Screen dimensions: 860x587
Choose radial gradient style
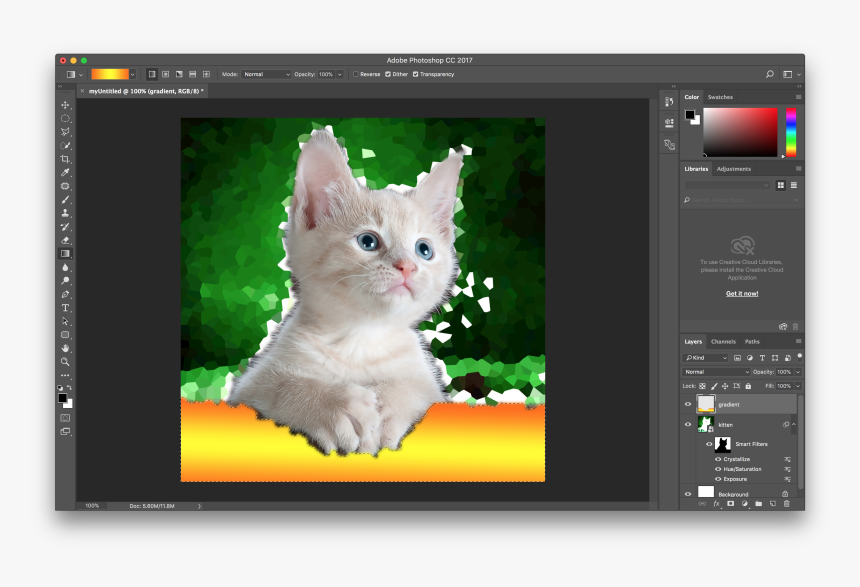point(166,74)
